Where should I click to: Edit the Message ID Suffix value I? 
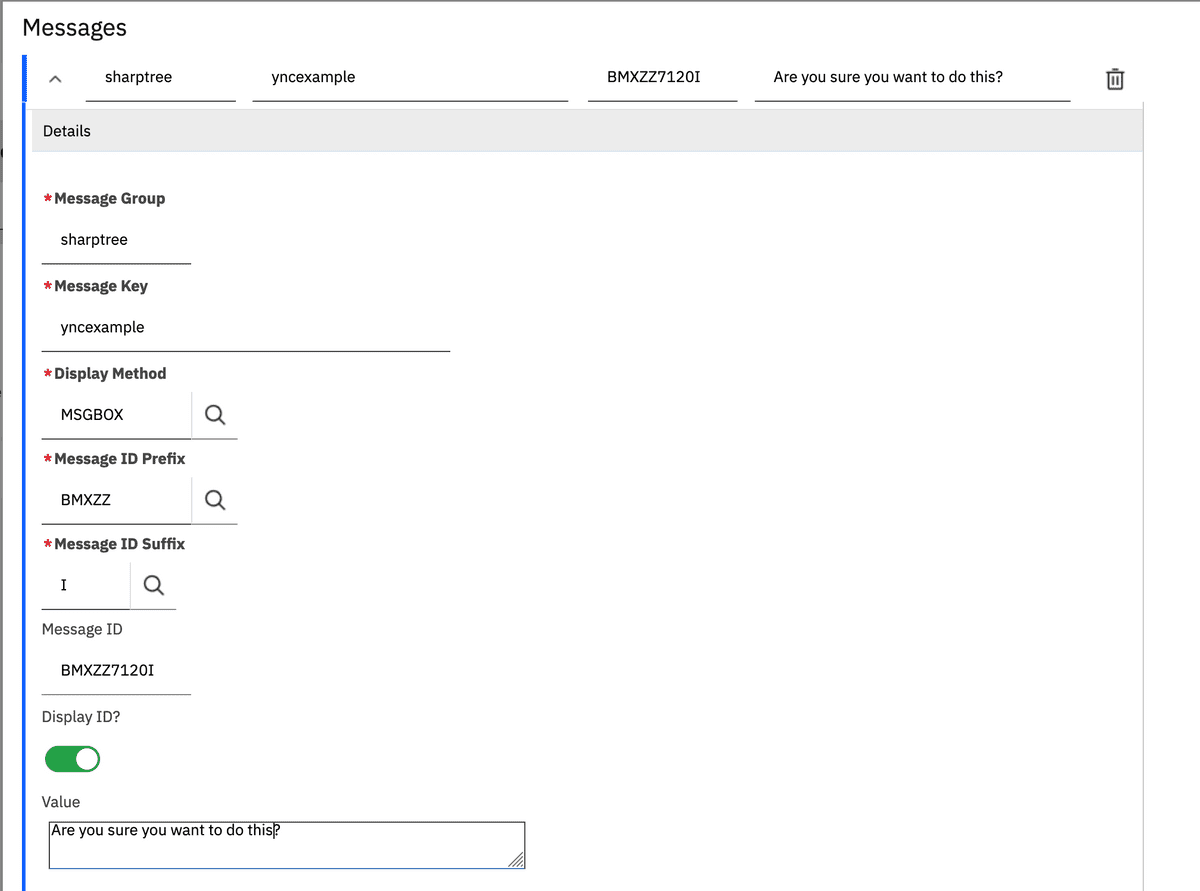tap(85, 584)
